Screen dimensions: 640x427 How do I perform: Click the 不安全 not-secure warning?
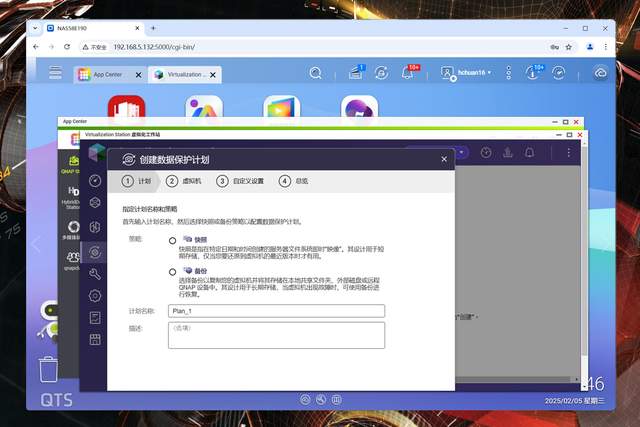[95, 47]
